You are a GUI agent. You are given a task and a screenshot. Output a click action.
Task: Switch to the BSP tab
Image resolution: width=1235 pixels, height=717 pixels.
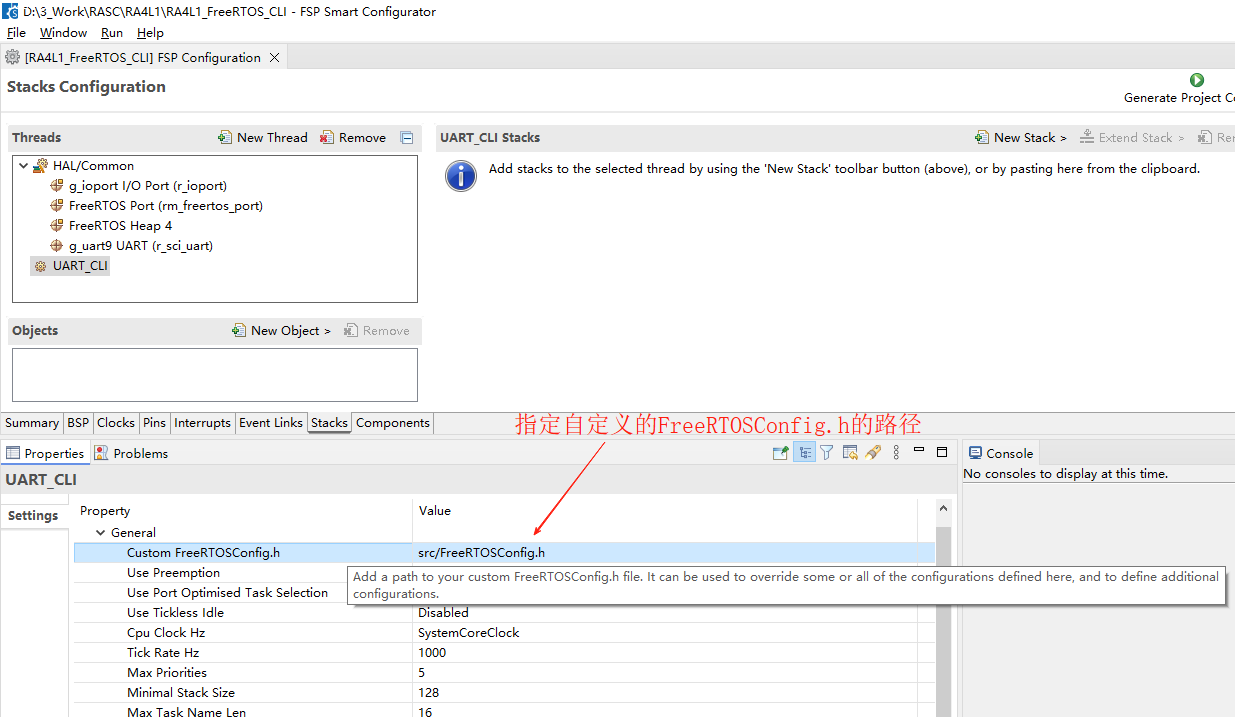(78, 423)
